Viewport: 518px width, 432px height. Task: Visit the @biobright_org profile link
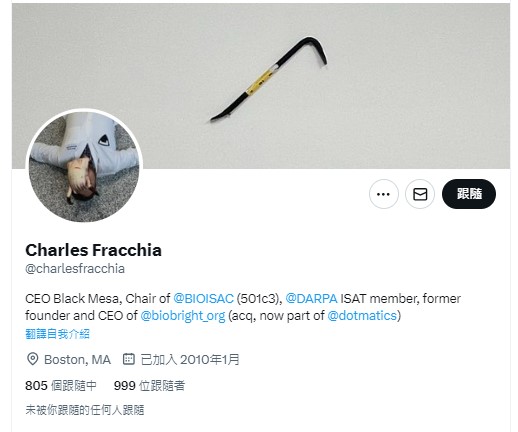coord(183,315)
